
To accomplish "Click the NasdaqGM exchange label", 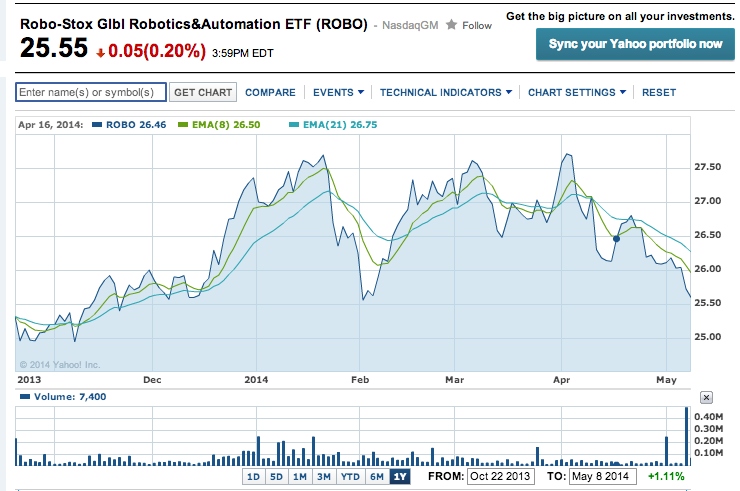I will click(410, 25).
